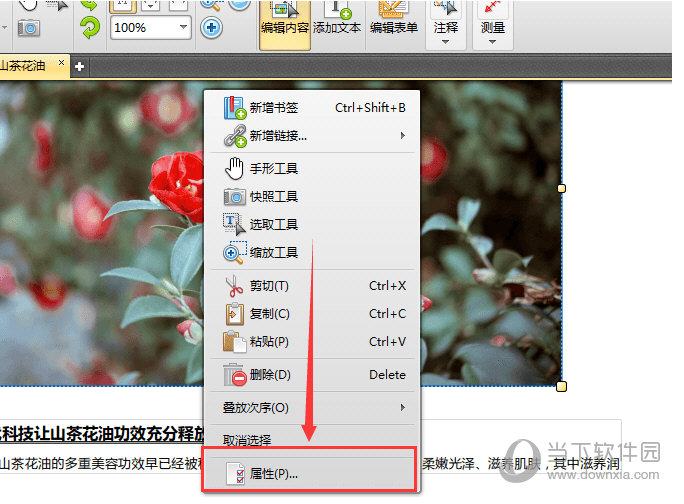Select 手形工具 hand tool menu item

pos(312,168)
